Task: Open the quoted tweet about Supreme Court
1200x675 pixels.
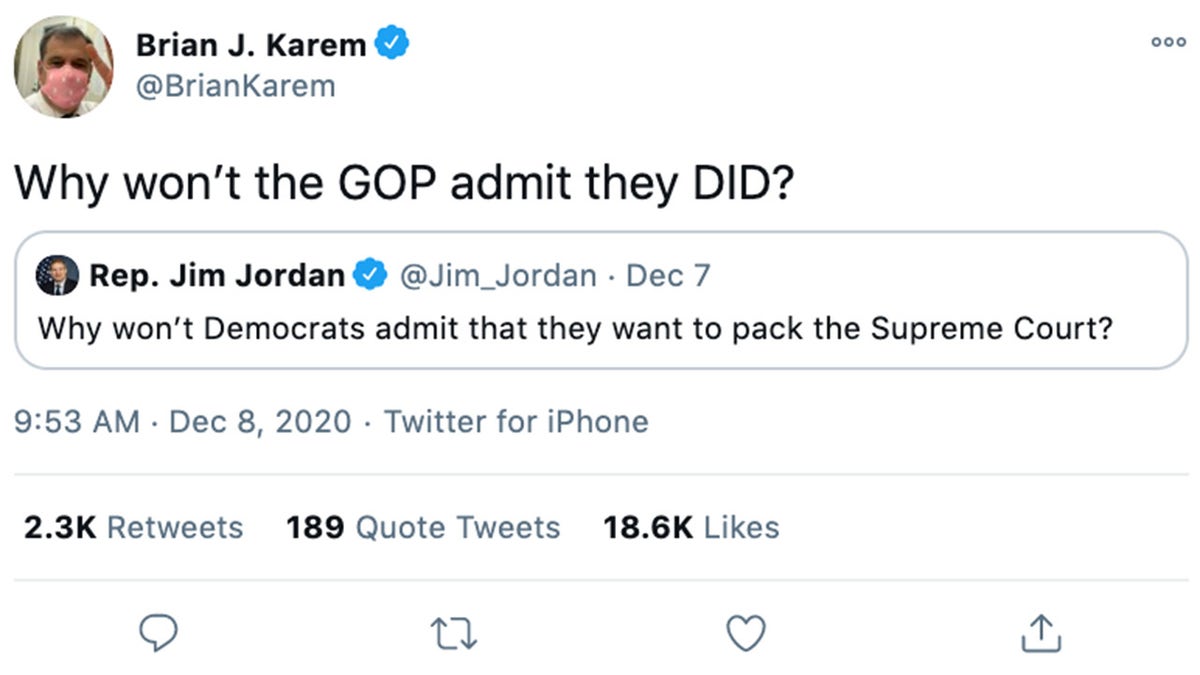Action: coord(575,328)
